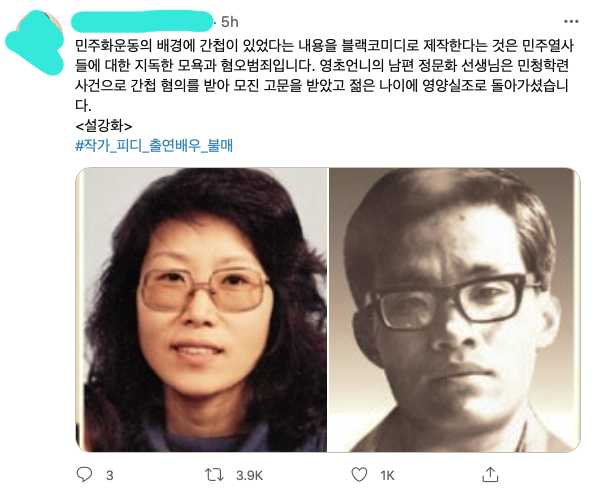
Task: Click the redacted author name bar
Action: click(x=142, y=21)
